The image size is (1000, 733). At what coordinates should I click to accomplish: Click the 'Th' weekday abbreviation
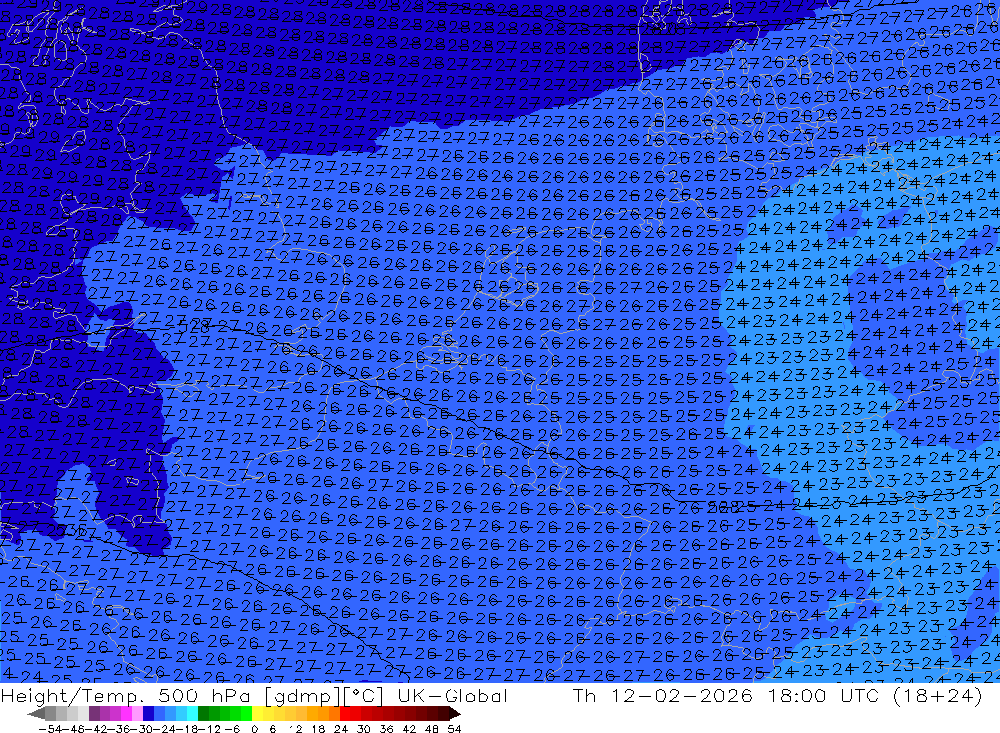585,695
